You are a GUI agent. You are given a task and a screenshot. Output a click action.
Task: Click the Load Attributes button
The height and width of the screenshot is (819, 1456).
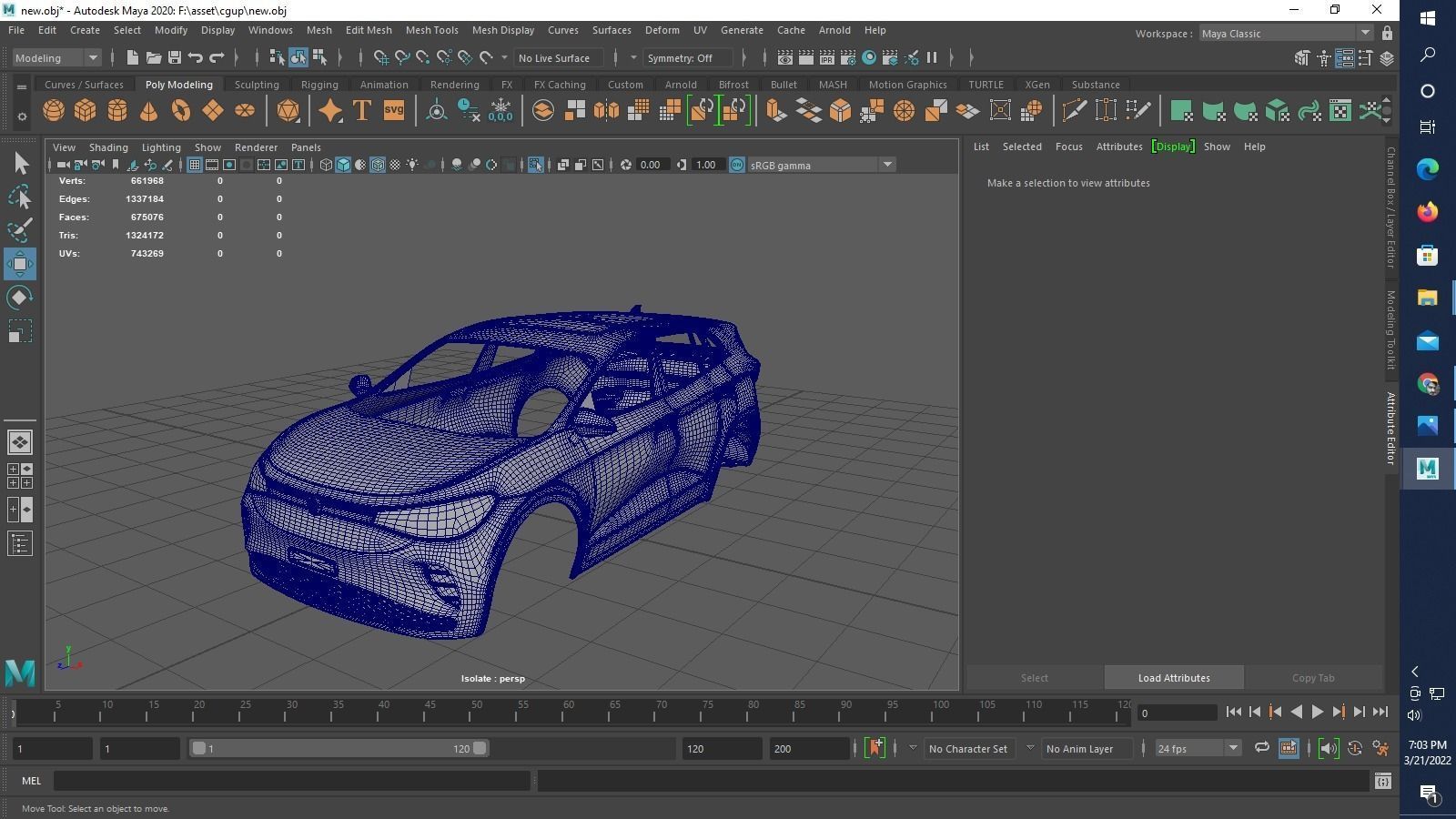click(1174, 678)
